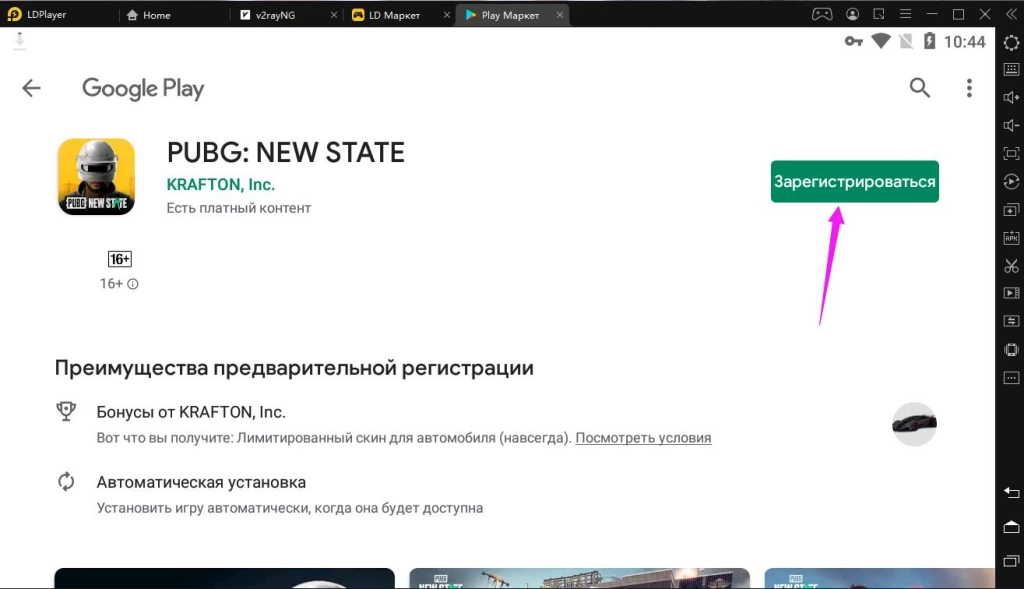
Task: Switch to the LD Маркет tab
Action: tap(393, 14)
